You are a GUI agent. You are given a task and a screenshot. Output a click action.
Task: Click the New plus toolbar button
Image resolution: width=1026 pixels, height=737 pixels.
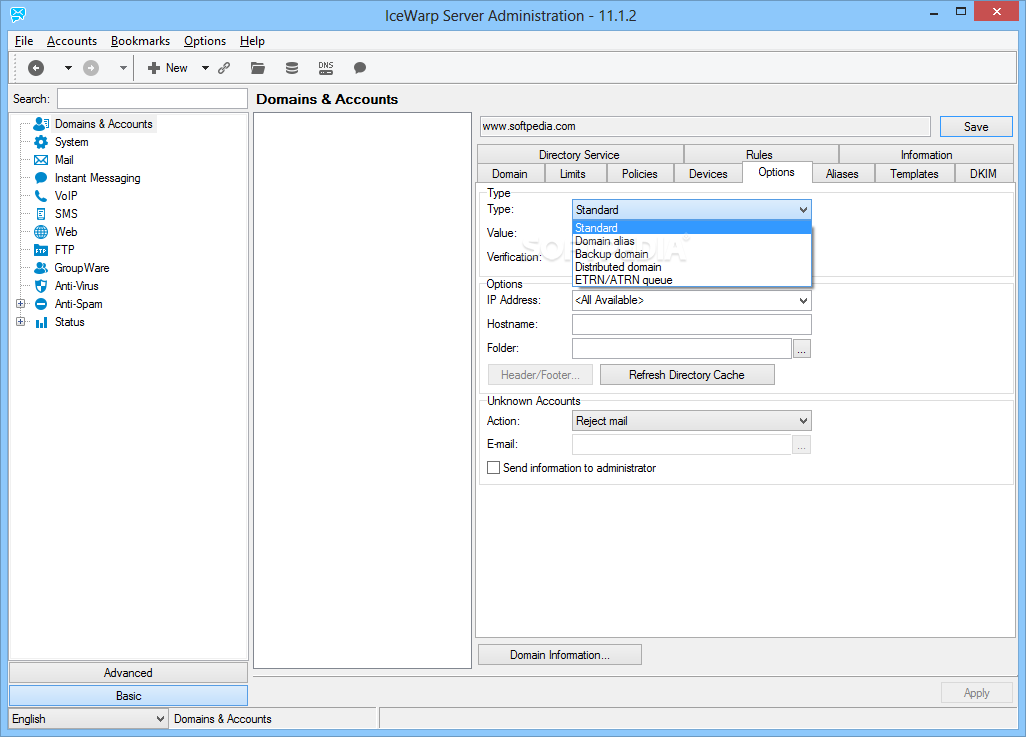168,67
